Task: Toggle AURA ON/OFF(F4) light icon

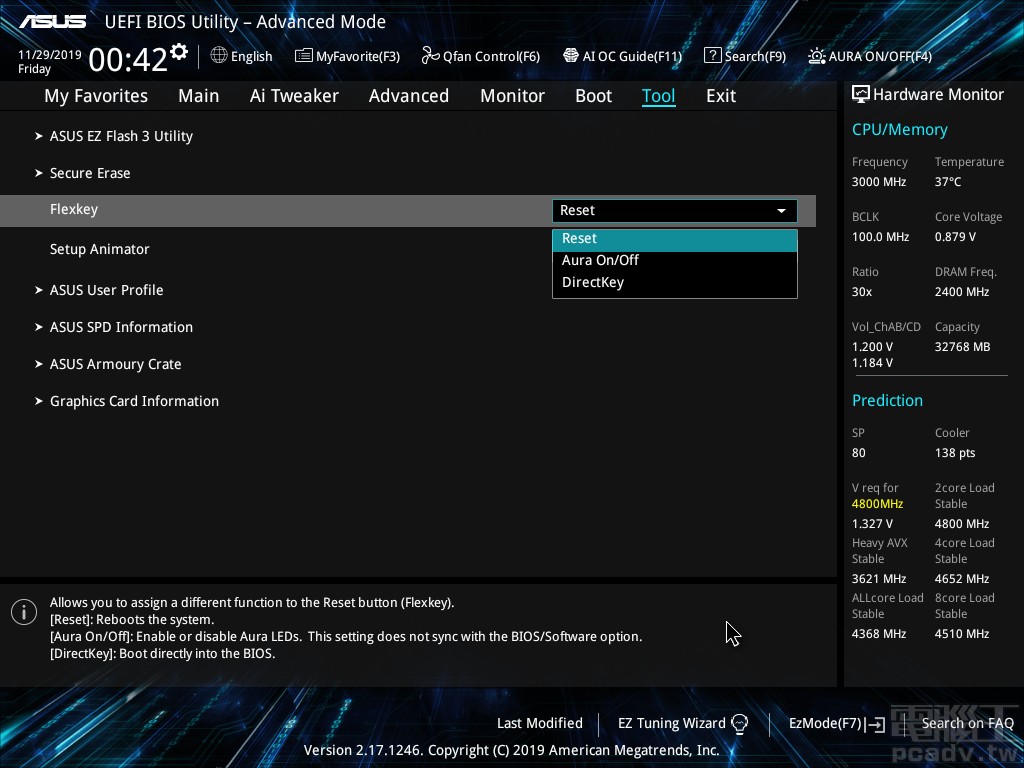Action: 817,56
